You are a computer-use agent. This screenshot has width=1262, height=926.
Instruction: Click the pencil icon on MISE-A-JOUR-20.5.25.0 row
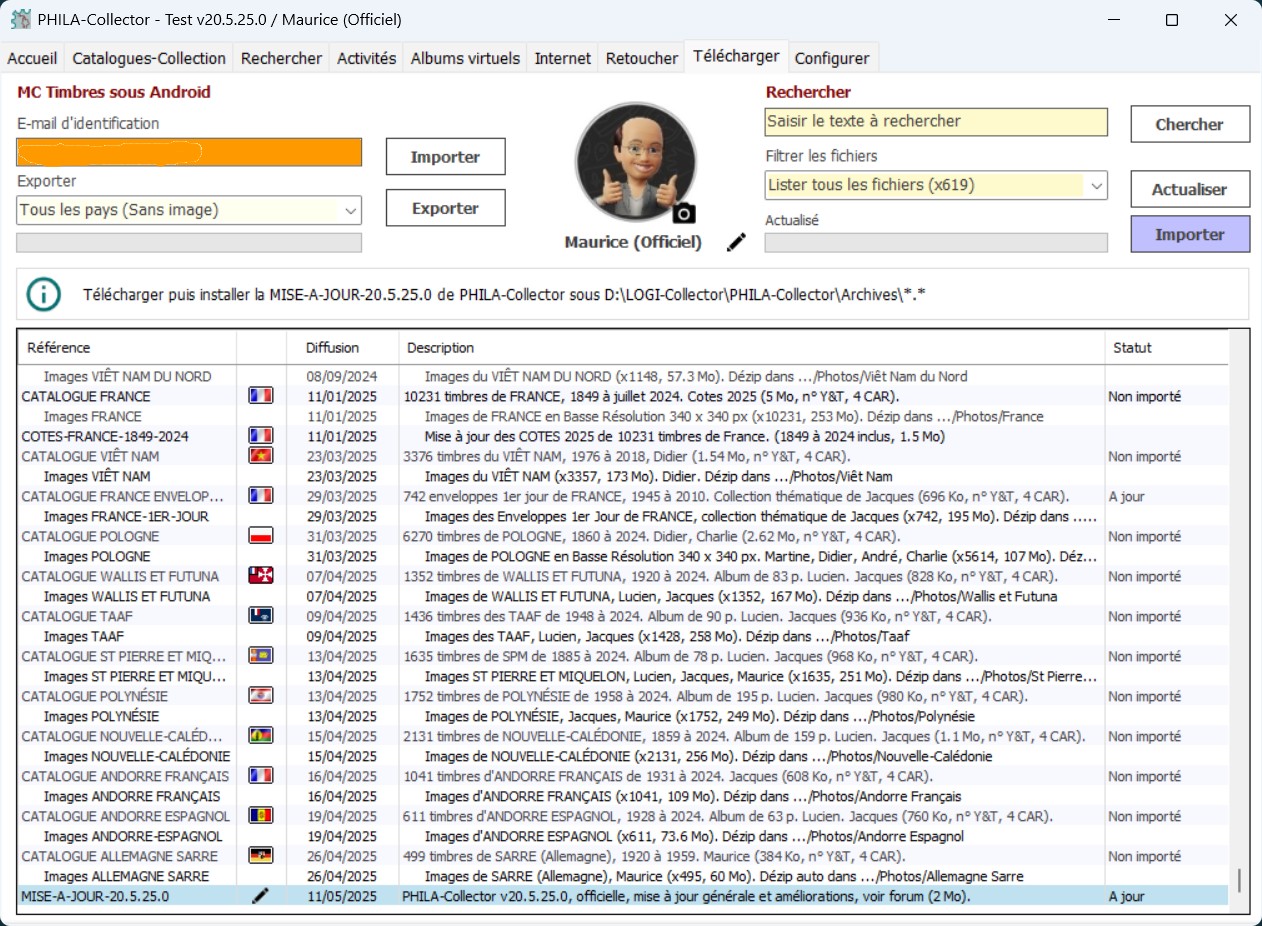tap(260, 896)
